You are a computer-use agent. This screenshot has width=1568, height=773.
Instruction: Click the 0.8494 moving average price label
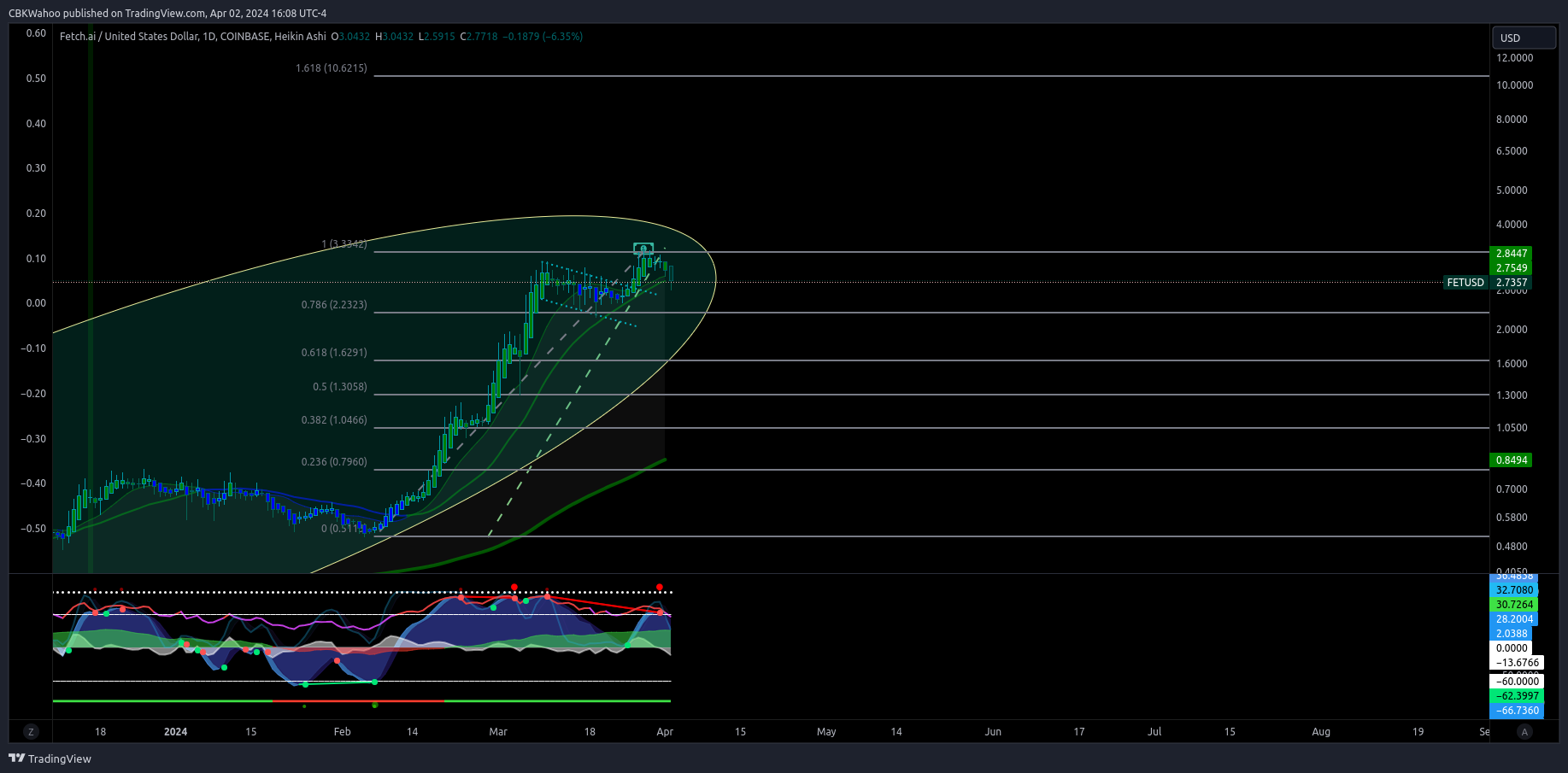[1511, 460]
